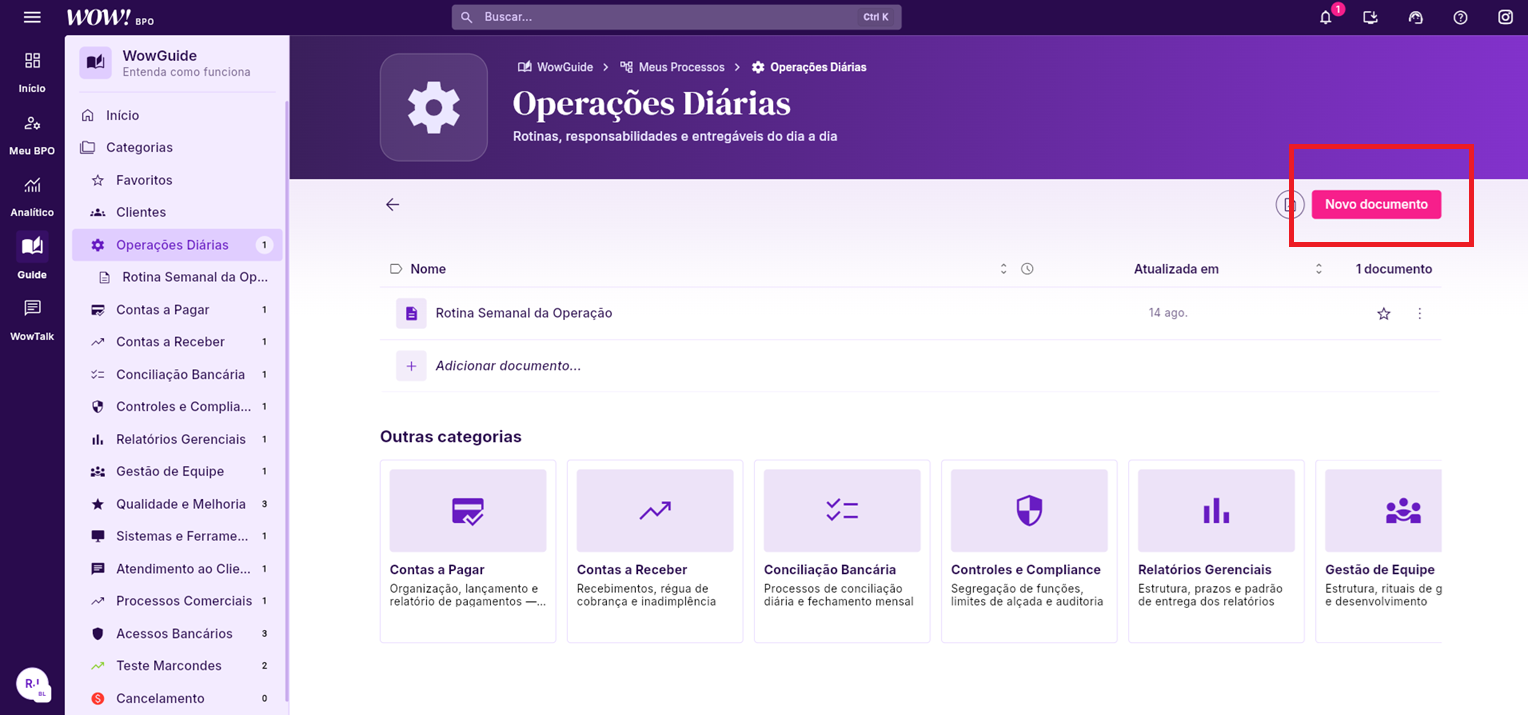Open the support headset icon

(1415, 17)
